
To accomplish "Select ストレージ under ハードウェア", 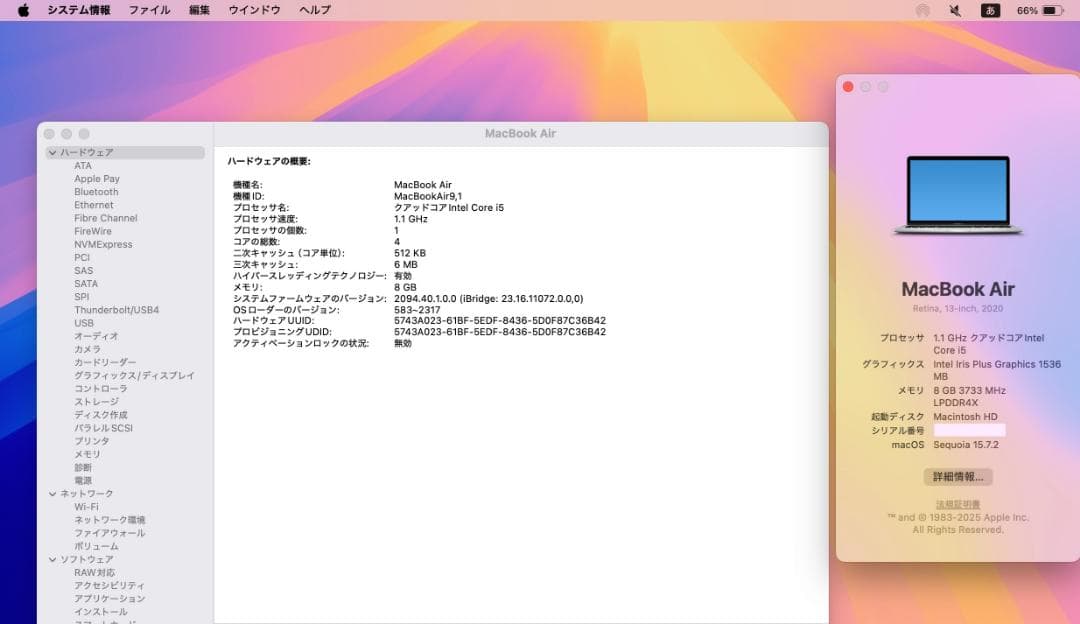I will point(95,401).
